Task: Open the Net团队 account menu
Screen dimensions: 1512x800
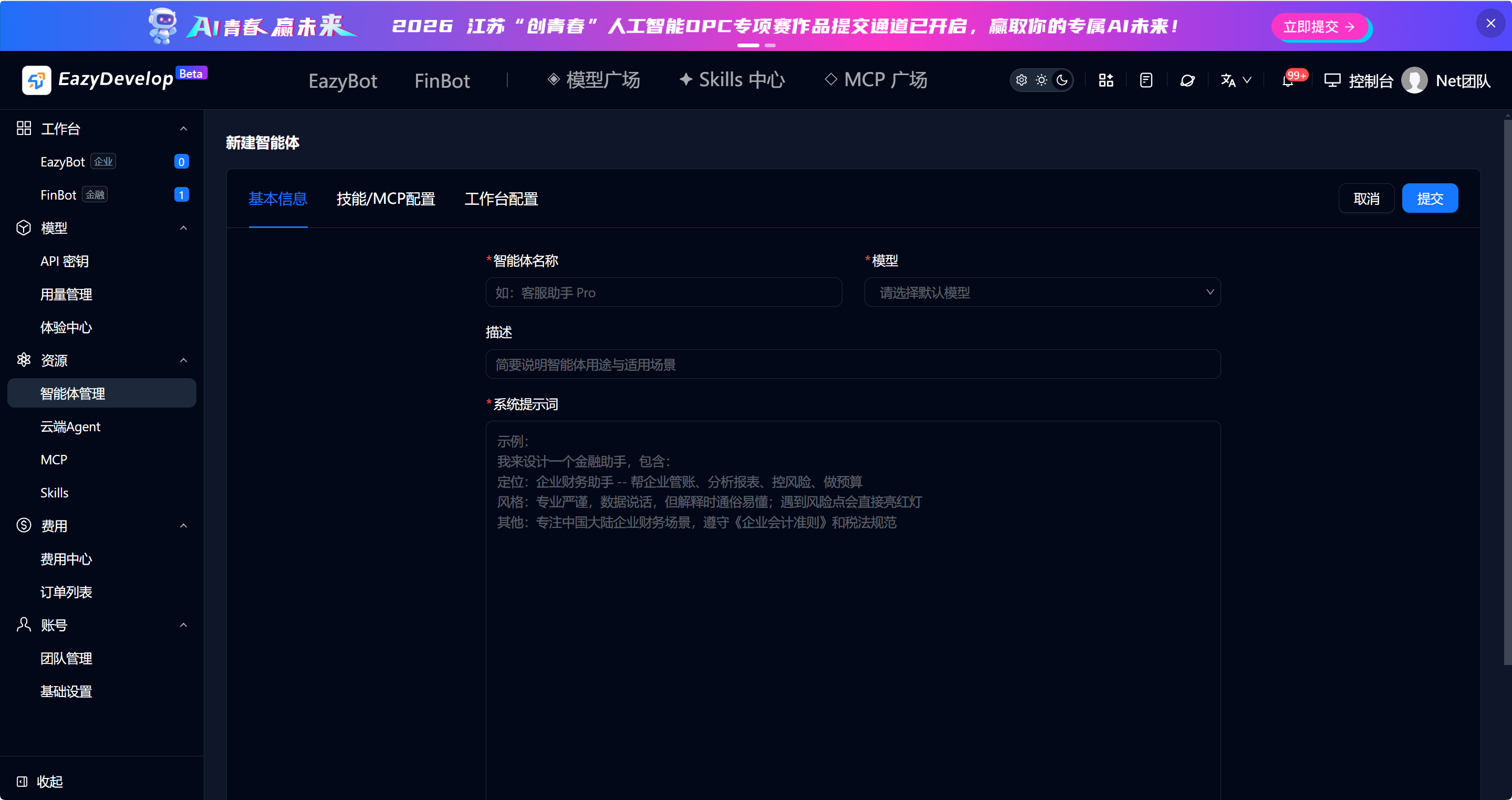Action: (x=1463, y=80)
